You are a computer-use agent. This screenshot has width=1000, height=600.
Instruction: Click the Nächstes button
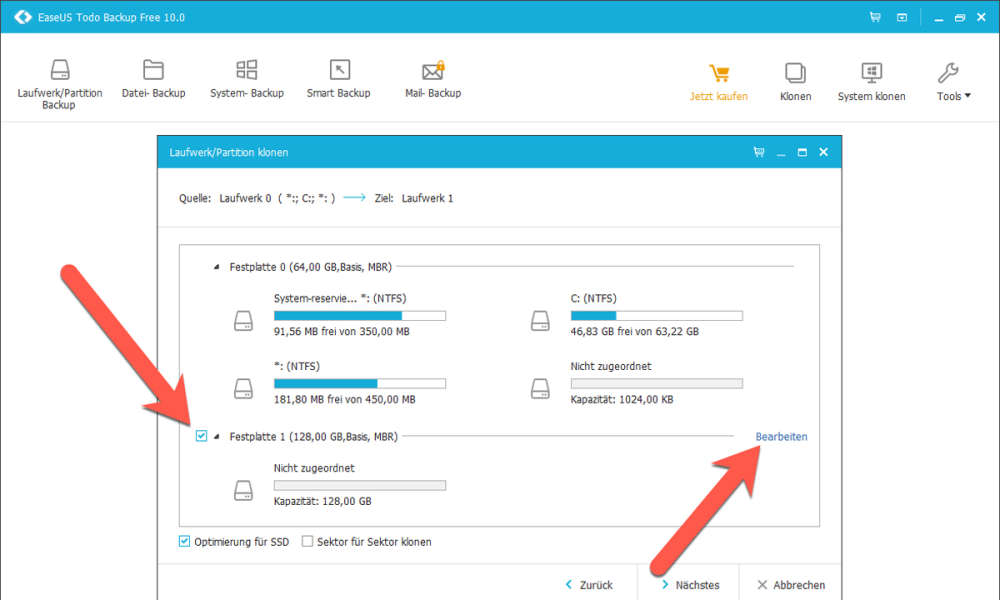click(690, 585)
